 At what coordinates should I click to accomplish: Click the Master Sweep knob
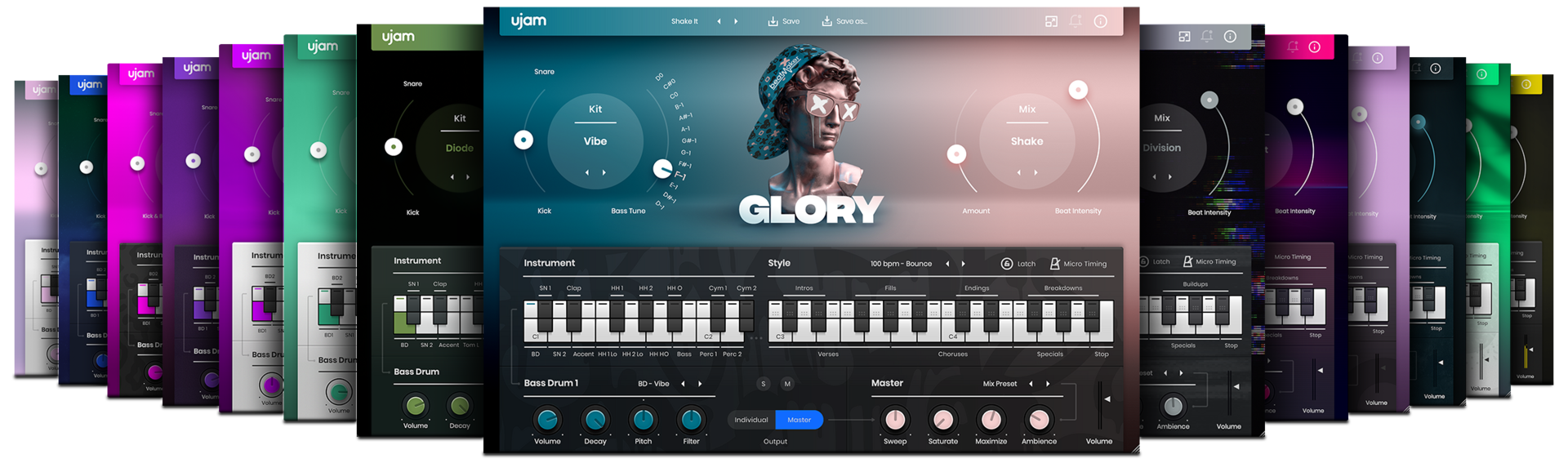tap(895, 420)
